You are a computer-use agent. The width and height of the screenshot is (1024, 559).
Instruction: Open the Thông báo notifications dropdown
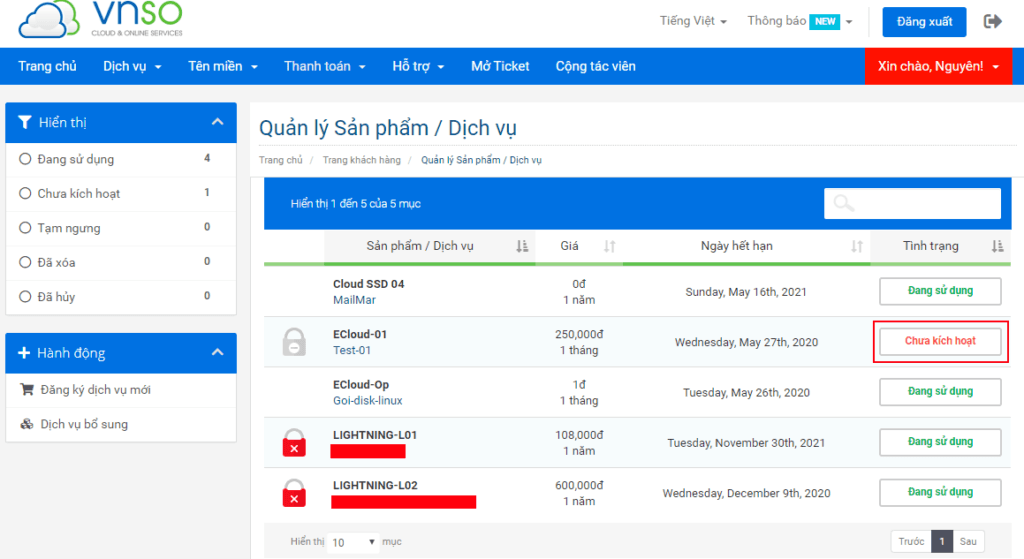(800, 21)
